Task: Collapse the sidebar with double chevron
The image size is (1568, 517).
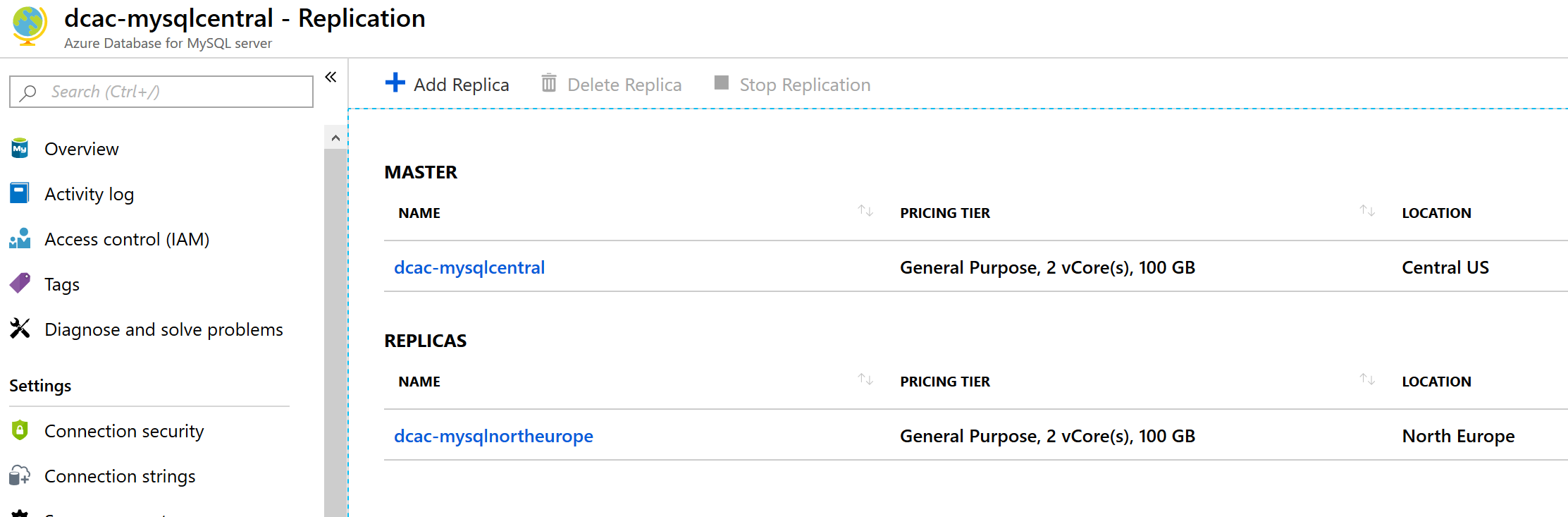Action: [331, 77]
